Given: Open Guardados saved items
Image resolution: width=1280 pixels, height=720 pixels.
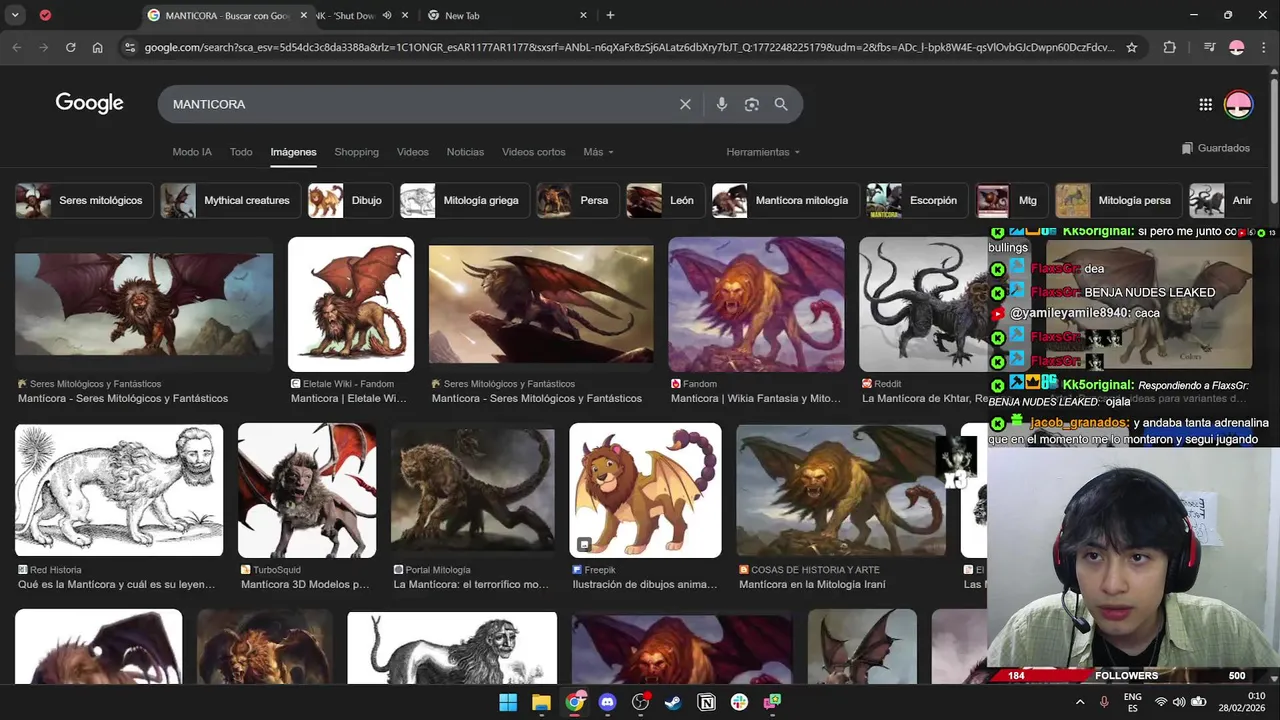Looking at the screenshot, I should pos(1215,148).
